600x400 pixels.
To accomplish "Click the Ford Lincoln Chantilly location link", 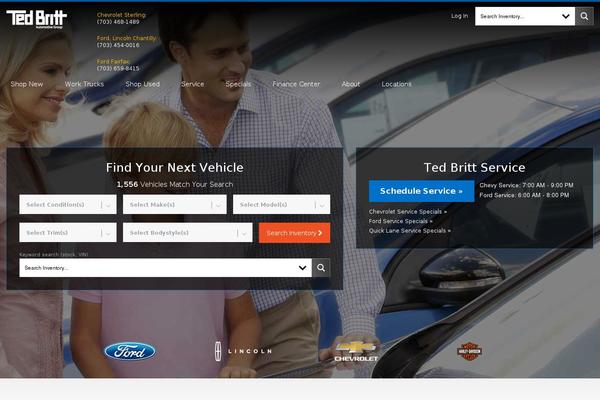I will click(126, 38).
